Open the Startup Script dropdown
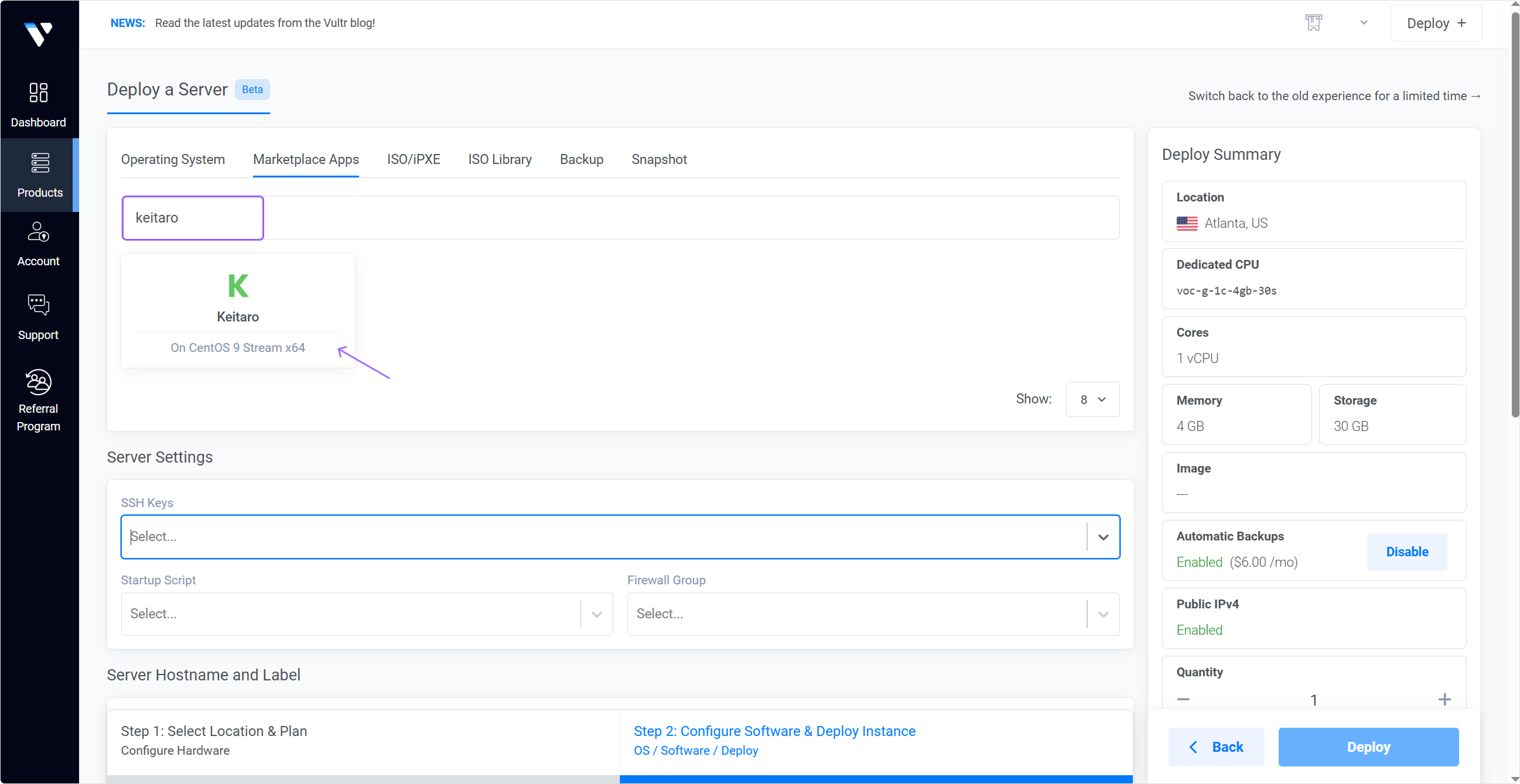 367,614
